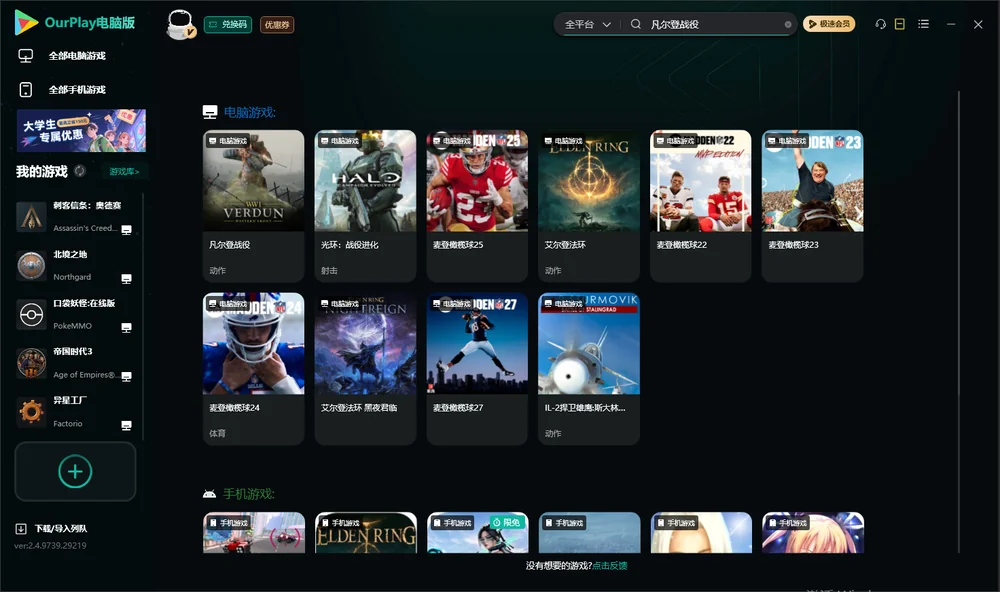
Task: Open the 优惠券 coupon button
Action: point(277,24)
